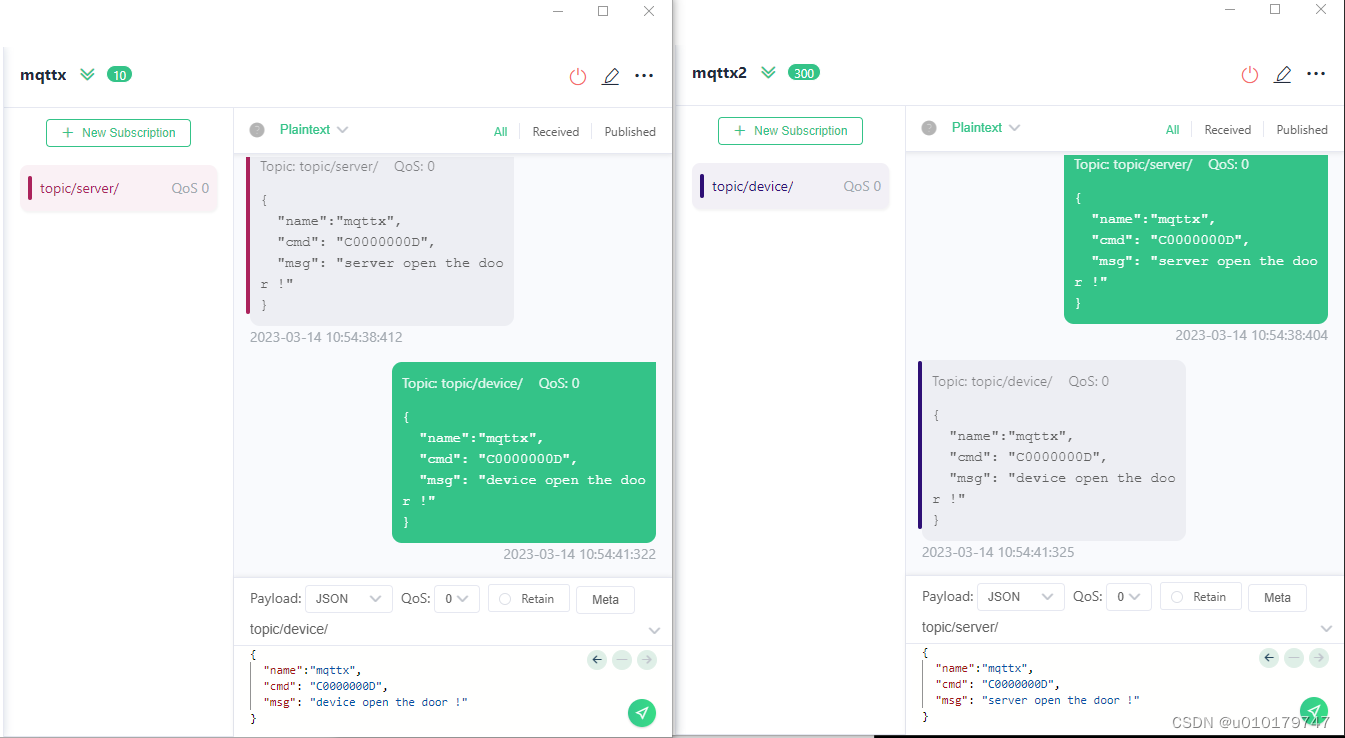Screen dimensions: 1345x738
Task: Filter Received messages in mqttx window
Action: (556, 132)
